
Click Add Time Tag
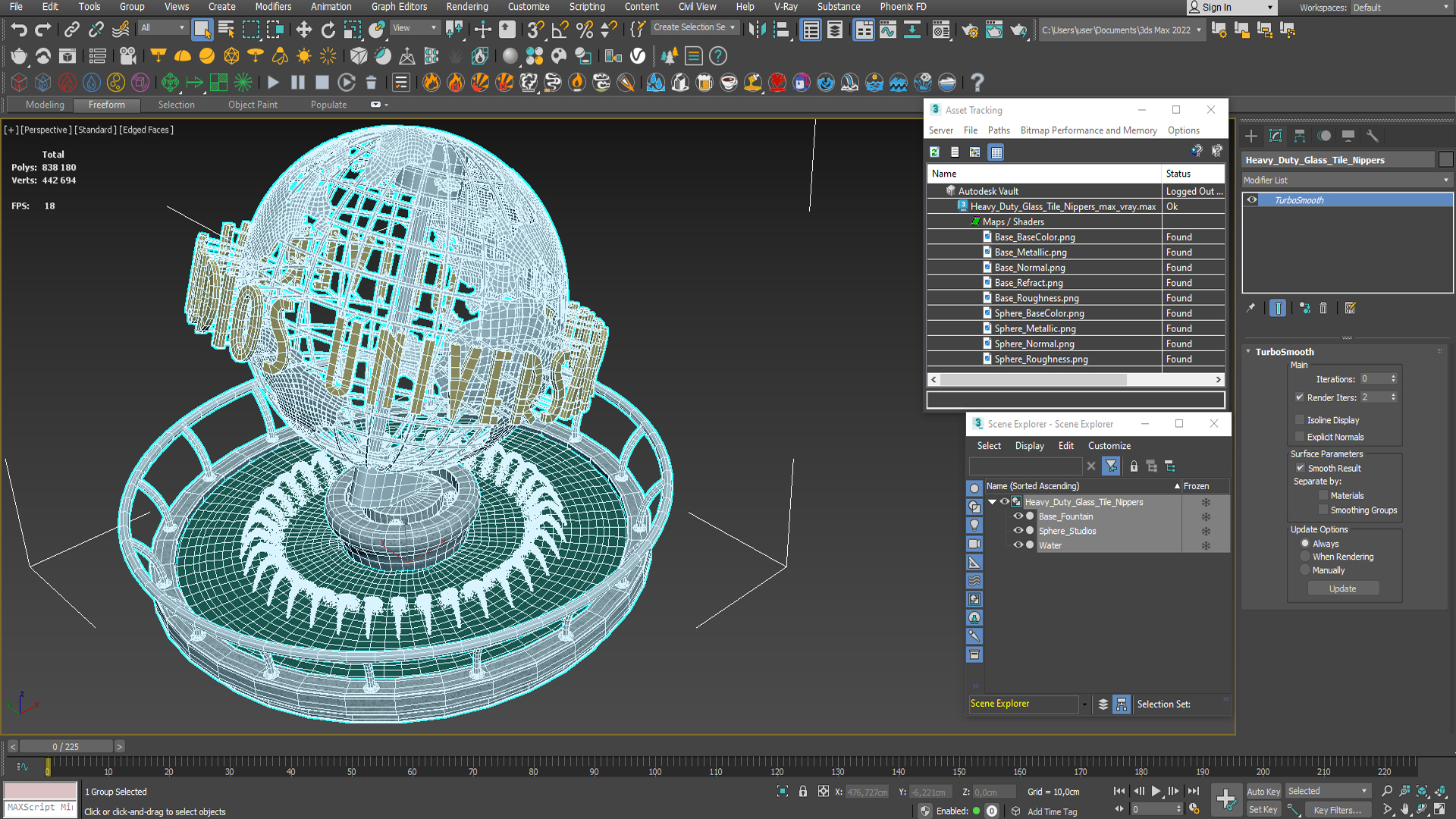[1052, 811]
